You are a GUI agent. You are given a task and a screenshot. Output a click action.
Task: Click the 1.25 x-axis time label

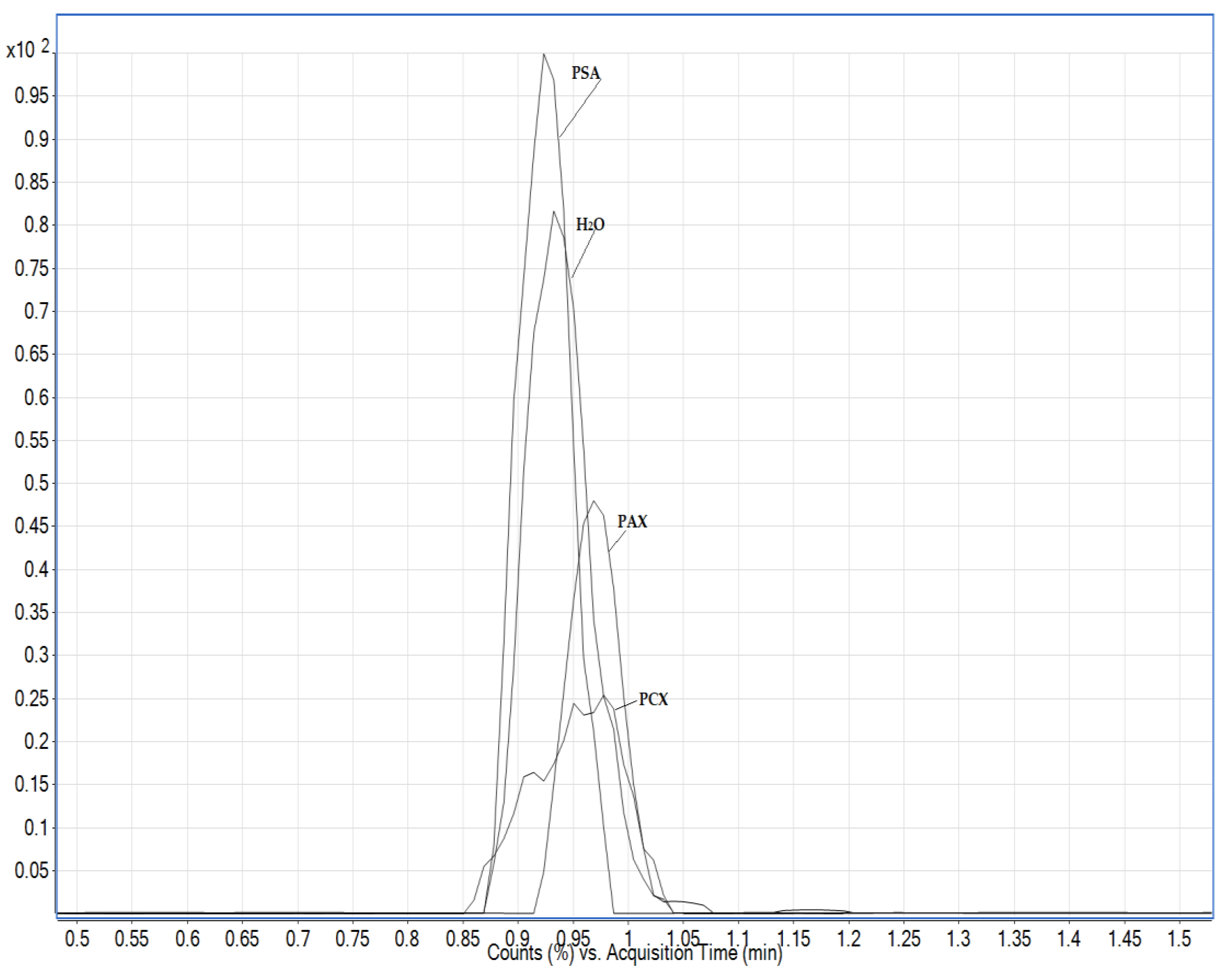(903, 938)
